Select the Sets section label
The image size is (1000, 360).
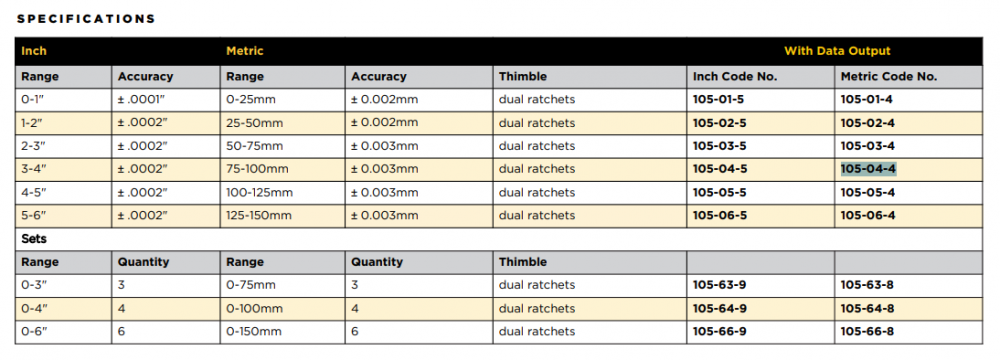[34, 239]
